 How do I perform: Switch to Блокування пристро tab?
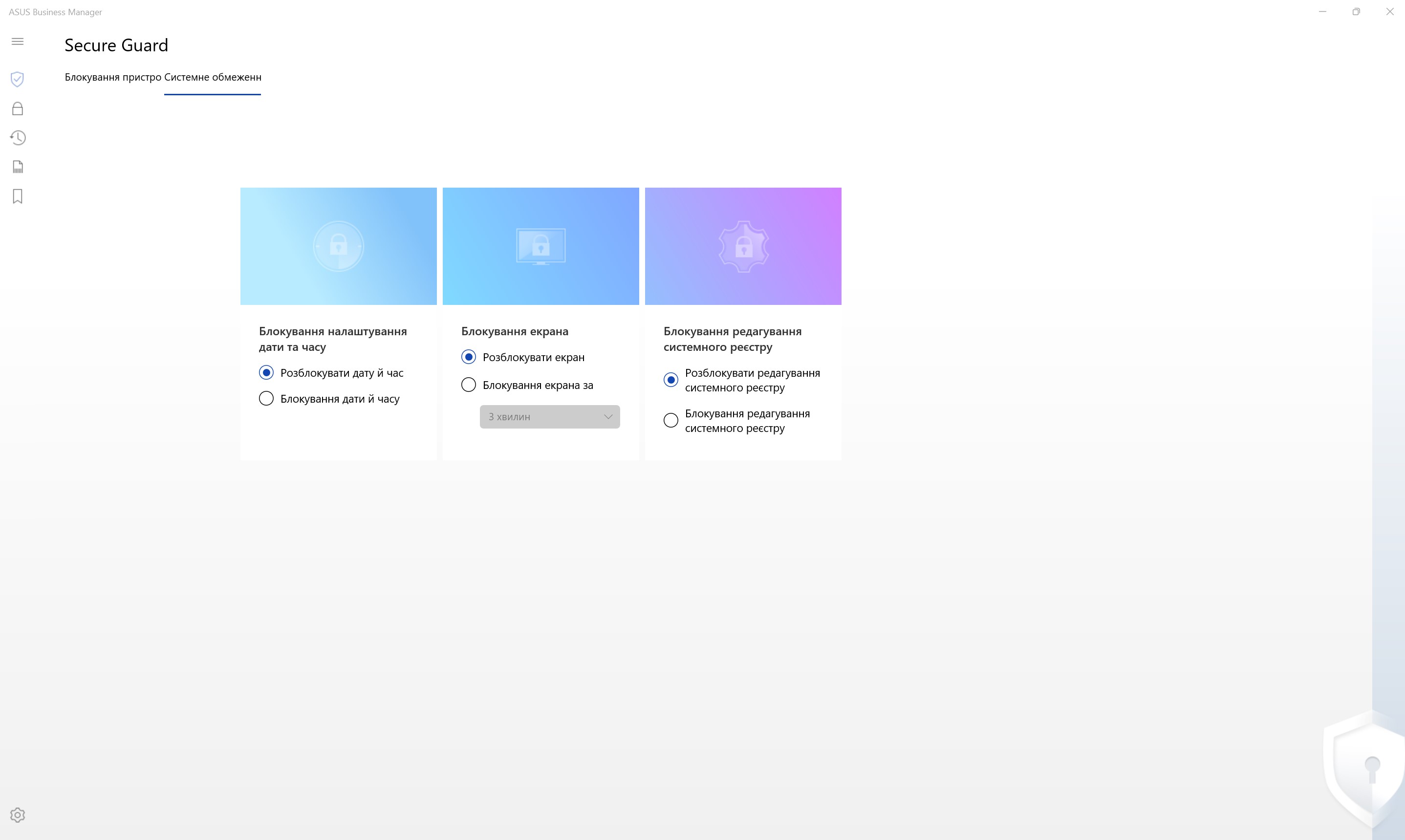pyautogui.click(x=113, y=77)
